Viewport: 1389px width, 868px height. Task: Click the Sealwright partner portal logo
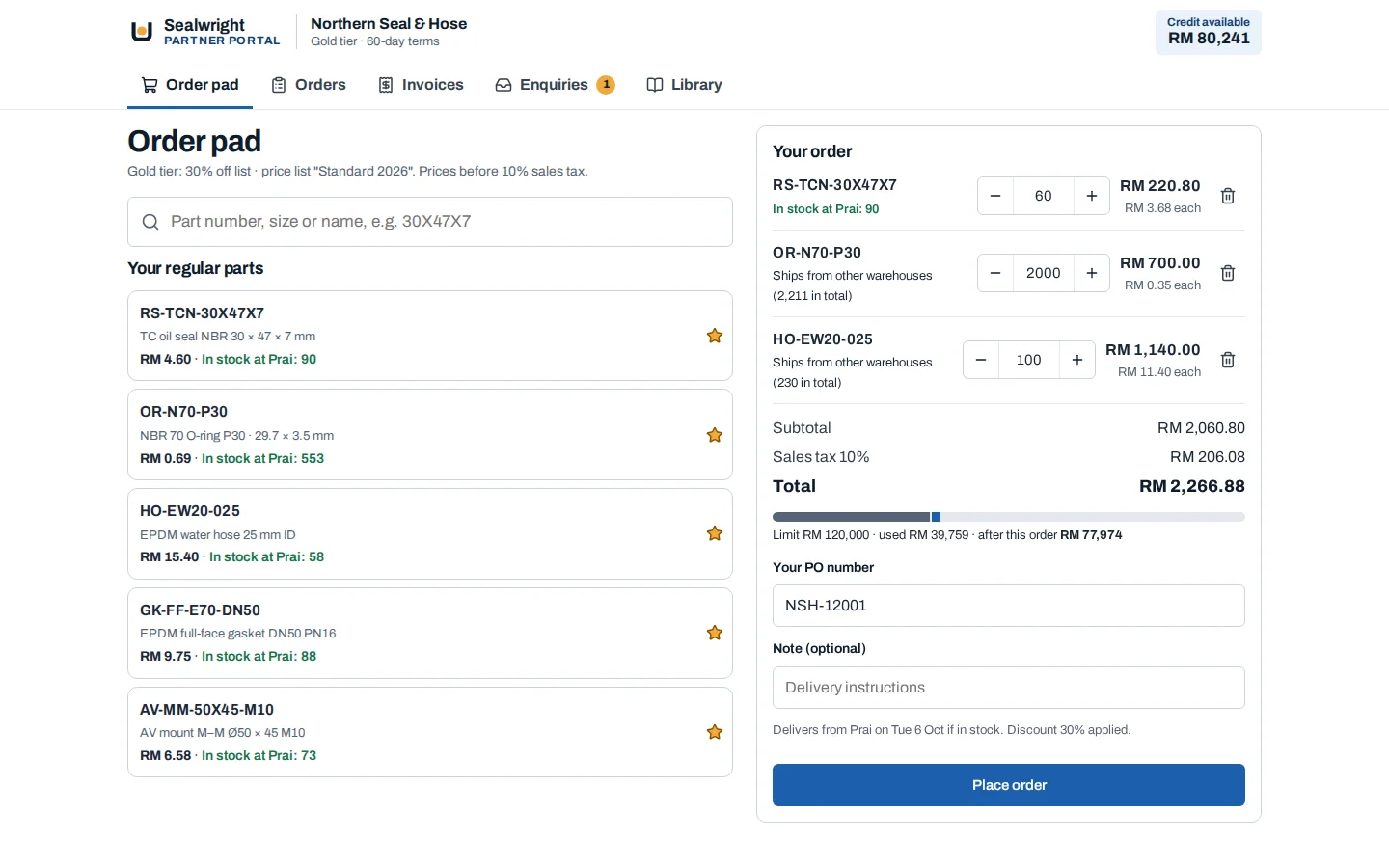tap(205, 32)
